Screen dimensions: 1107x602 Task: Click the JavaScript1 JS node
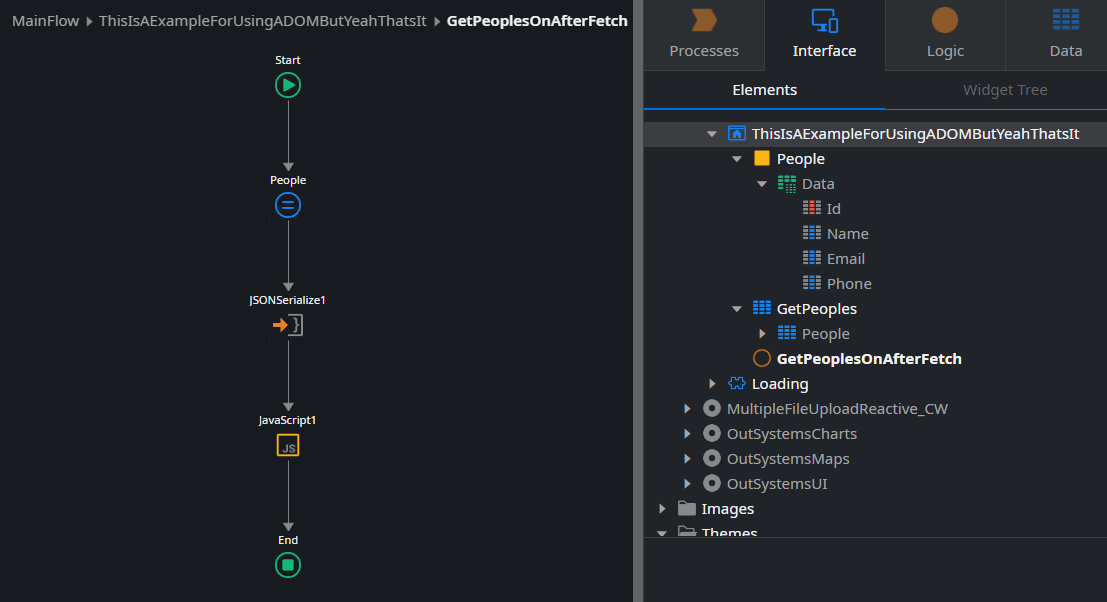[x=288, y=446]
